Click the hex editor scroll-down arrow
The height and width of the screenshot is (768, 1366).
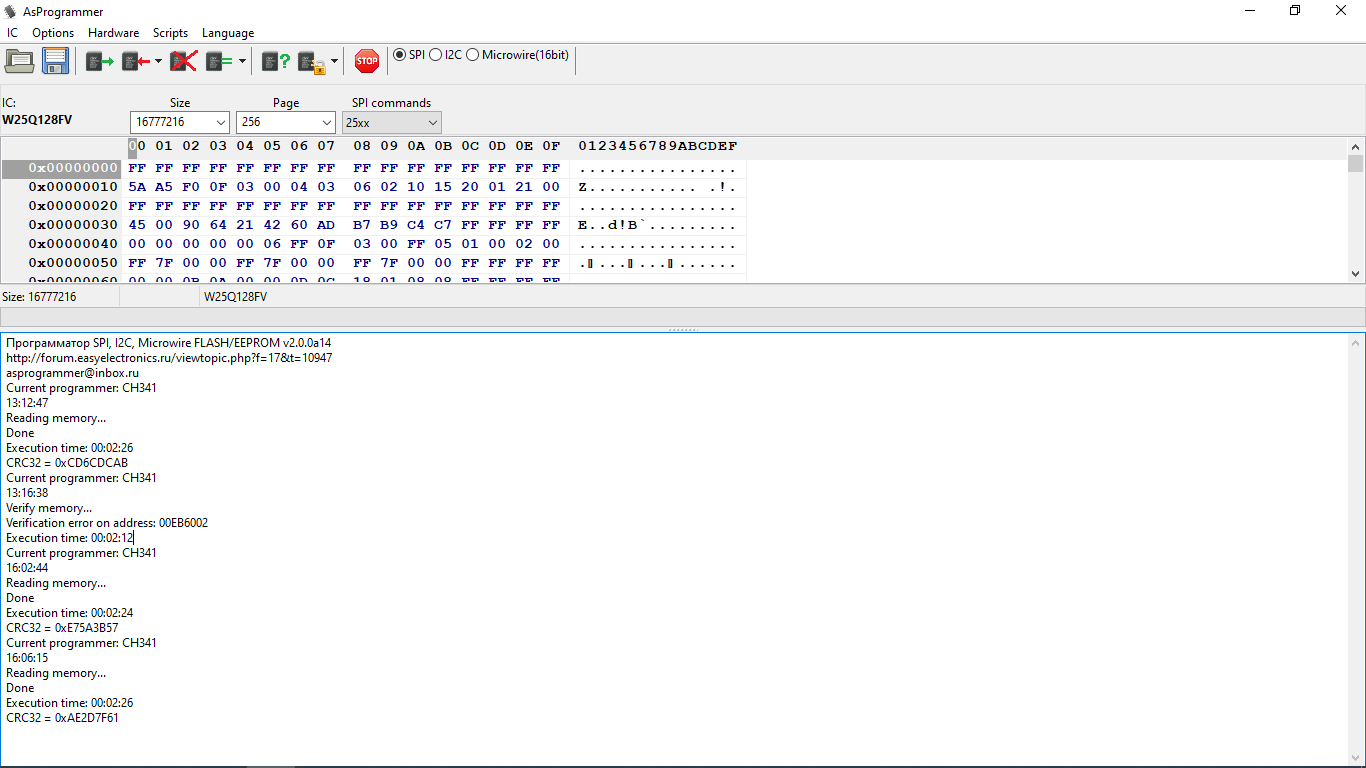click(1355, 273)
